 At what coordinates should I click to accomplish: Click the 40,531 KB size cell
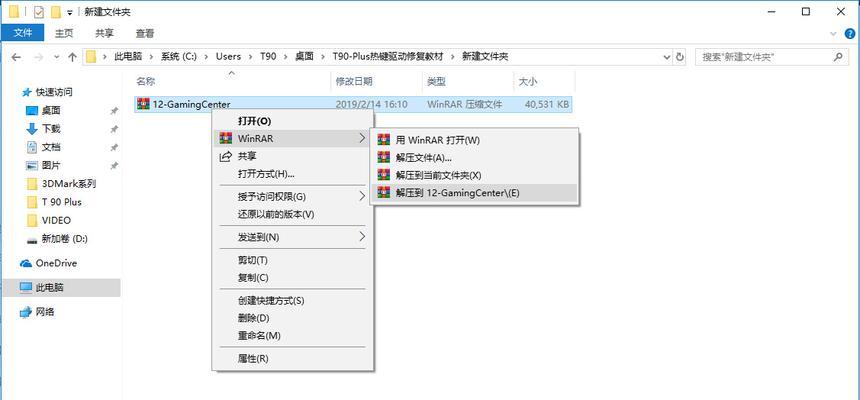[x=547, y=104]
